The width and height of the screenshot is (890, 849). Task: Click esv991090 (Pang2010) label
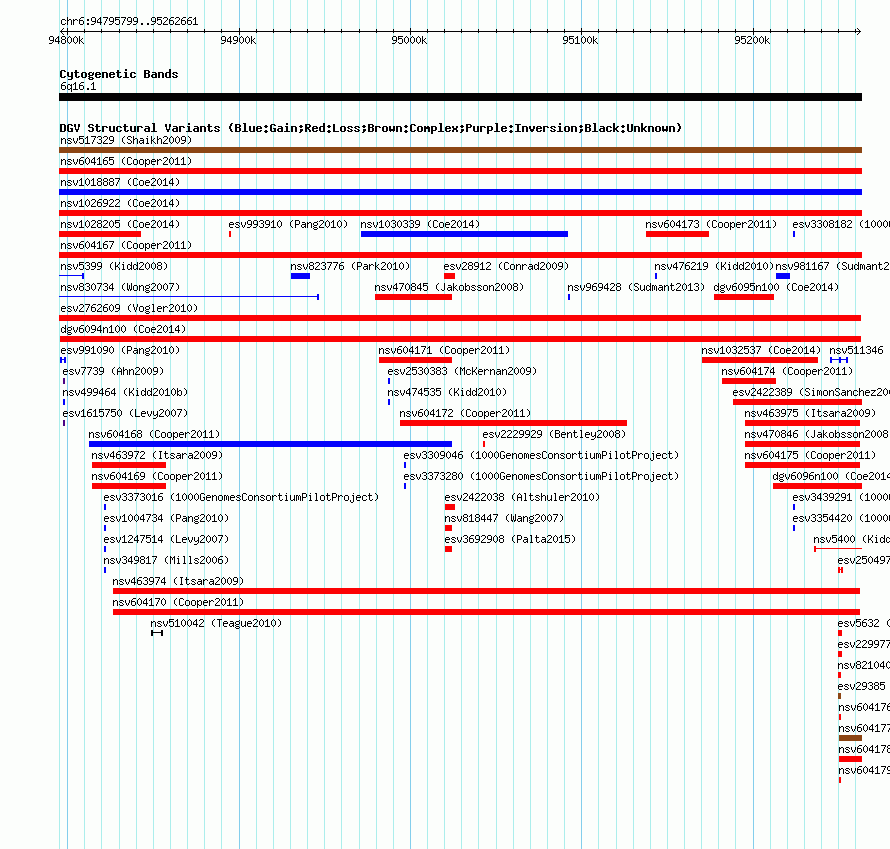(x=120, y=350)
